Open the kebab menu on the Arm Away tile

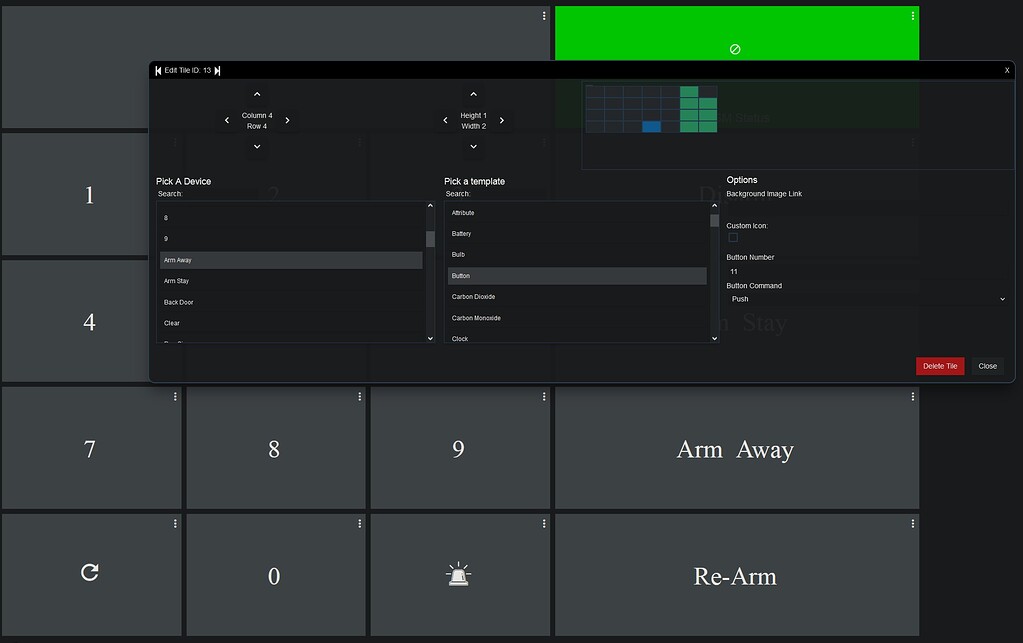point(911,396)
